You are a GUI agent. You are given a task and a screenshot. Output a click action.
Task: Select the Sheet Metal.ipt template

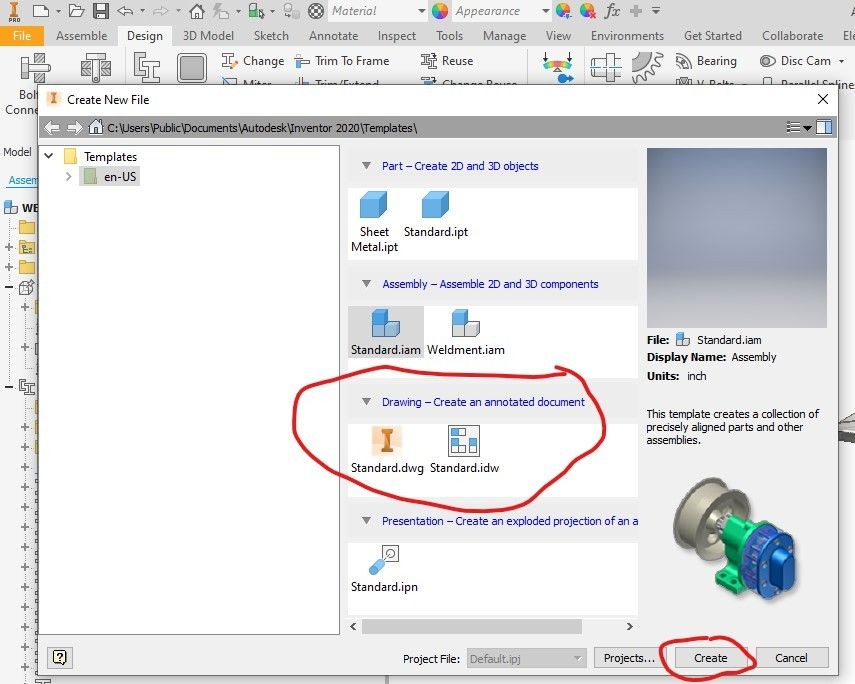[x=374, y=222]
